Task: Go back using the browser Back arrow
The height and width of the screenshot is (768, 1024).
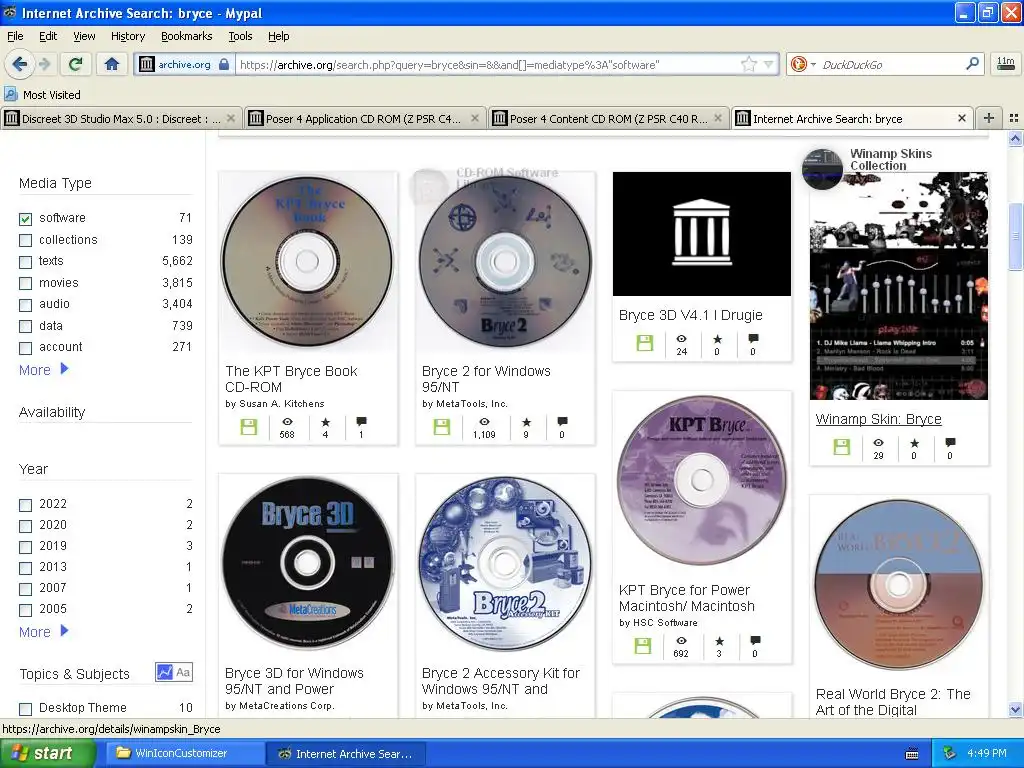Action: click(x=18, y=64)
